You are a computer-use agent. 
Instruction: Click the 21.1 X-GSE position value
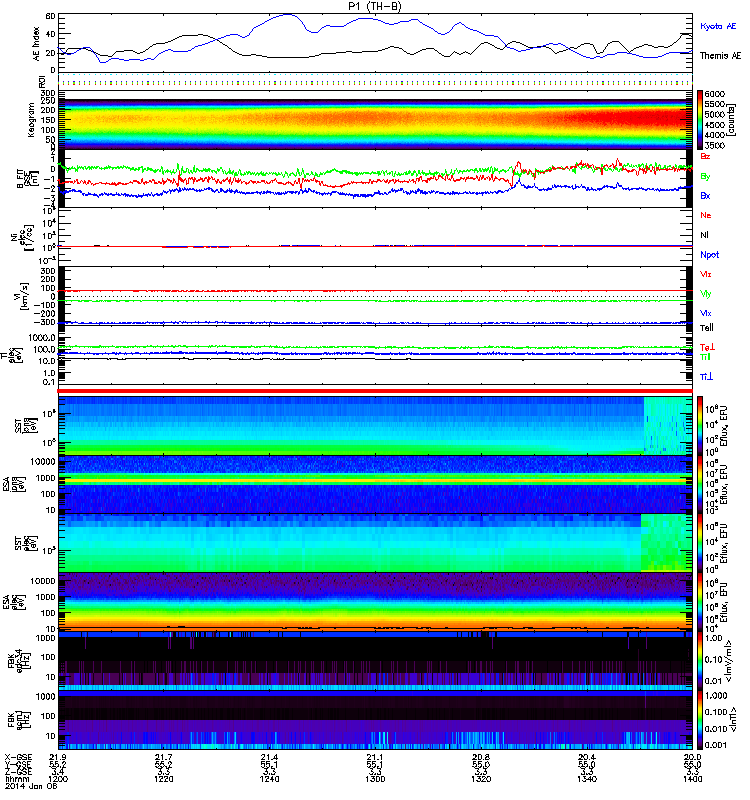(x=375, y=757)
